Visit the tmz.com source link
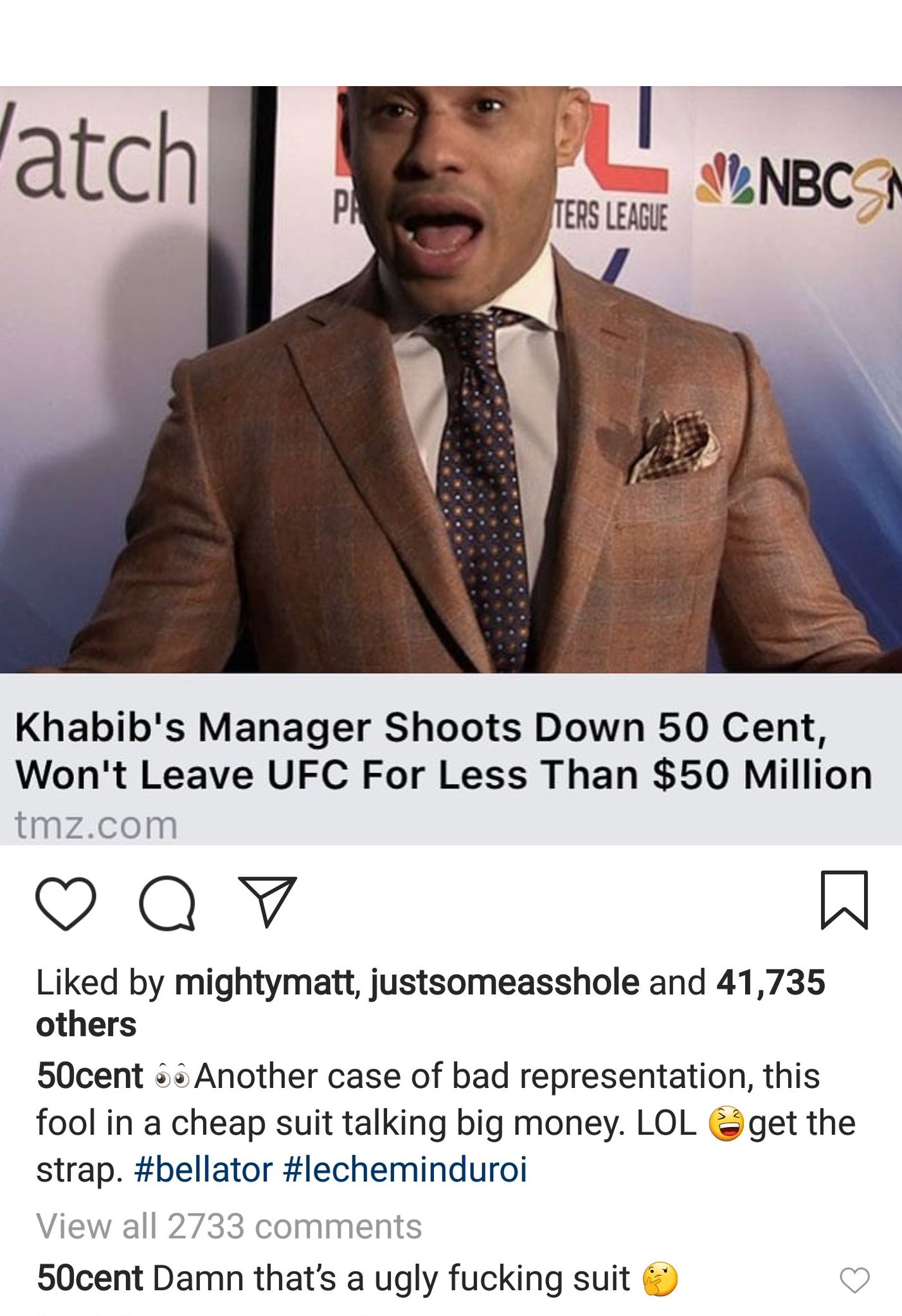 pos(96,825)
